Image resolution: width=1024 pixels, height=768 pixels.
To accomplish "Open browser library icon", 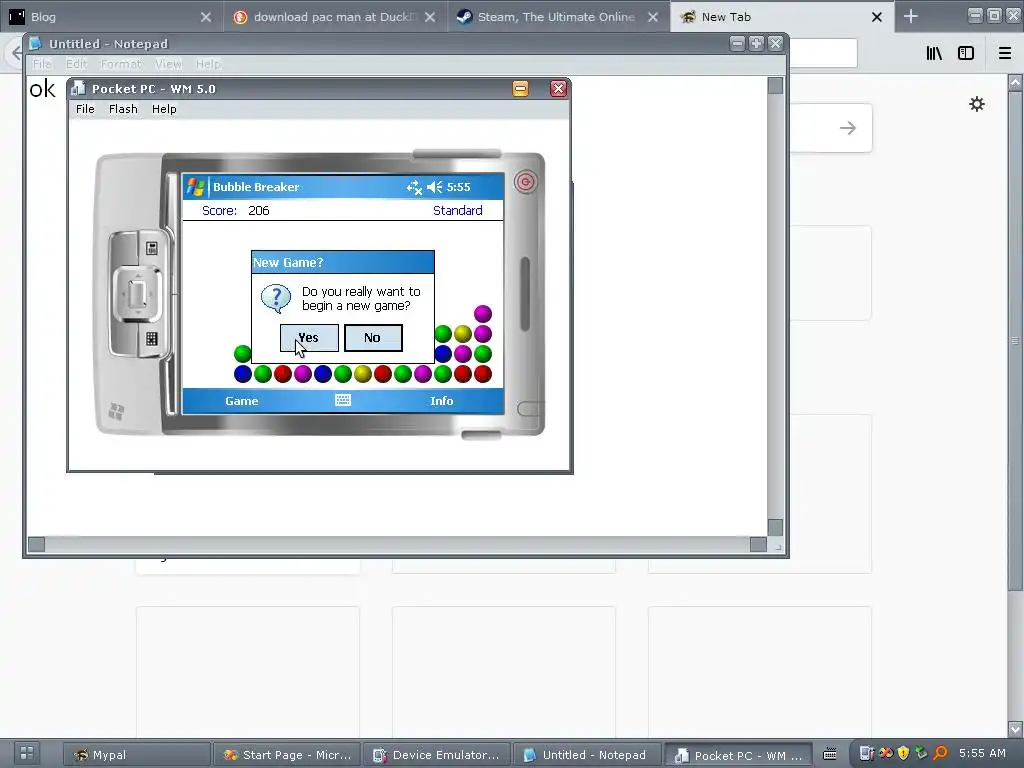I will pyautogui.click(x=935, y=53).
